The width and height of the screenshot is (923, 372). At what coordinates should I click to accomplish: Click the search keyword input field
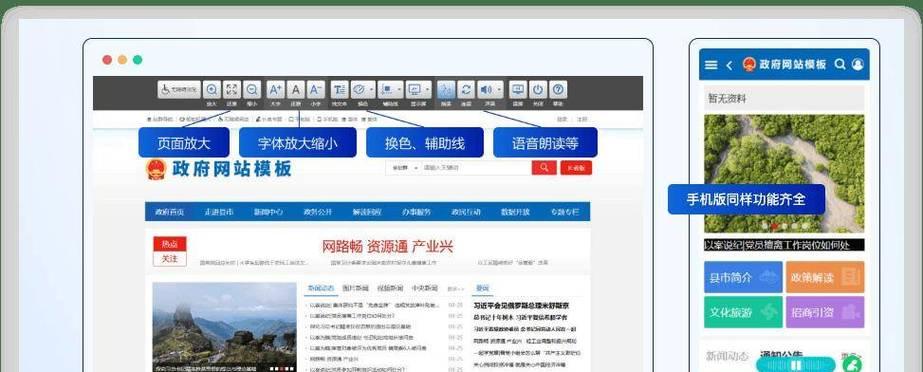tap(476, 168)
